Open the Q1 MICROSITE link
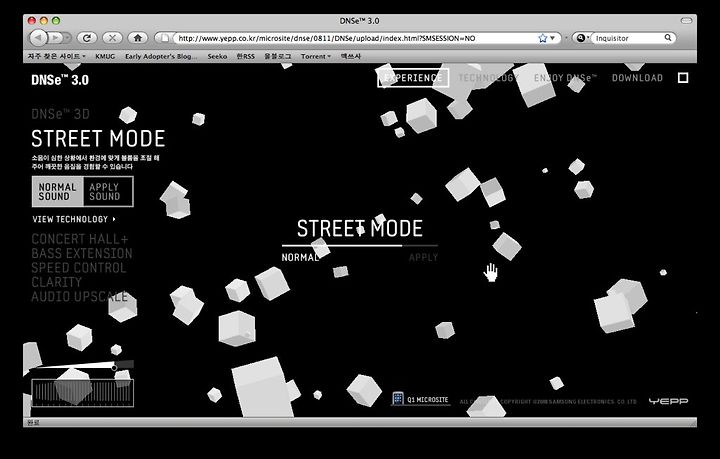720x459 pixels. tap(428, 400)
